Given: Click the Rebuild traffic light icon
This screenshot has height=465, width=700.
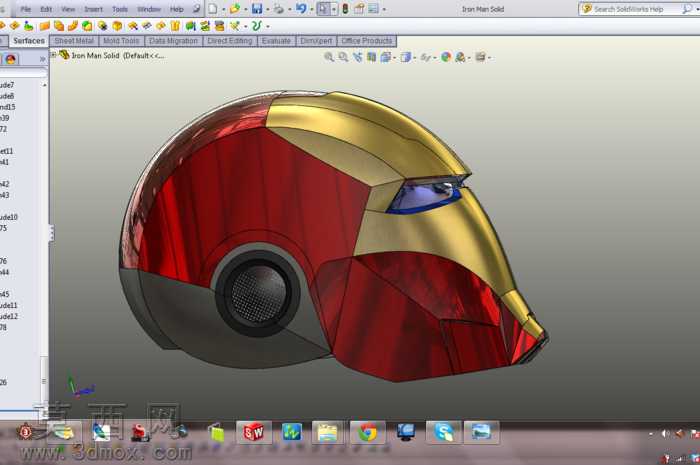Looking at the screenshot, I should [x=345, y=8].
